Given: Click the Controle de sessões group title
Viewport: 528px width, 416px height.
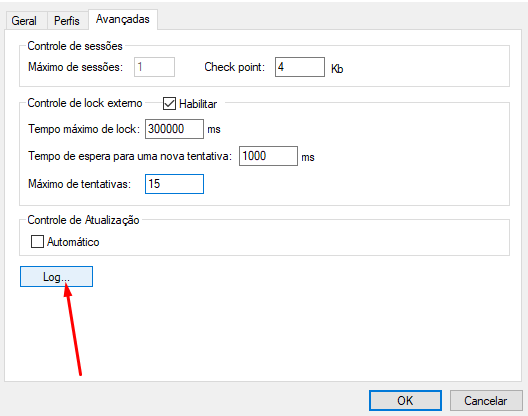Looking at the screenshot, I should 75,46.
